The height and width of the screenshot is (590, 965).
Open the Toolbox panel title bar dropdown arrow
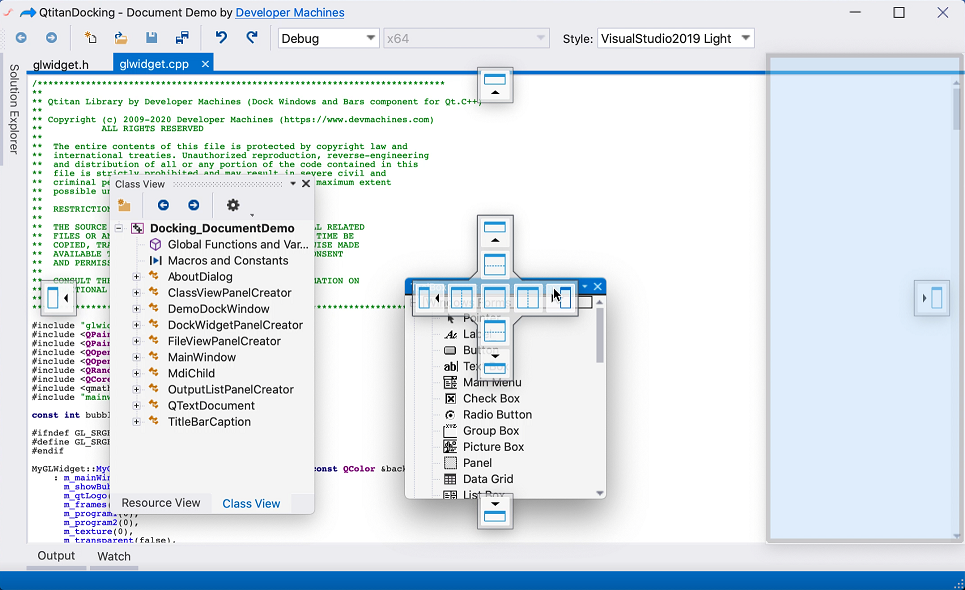point(585,287)
